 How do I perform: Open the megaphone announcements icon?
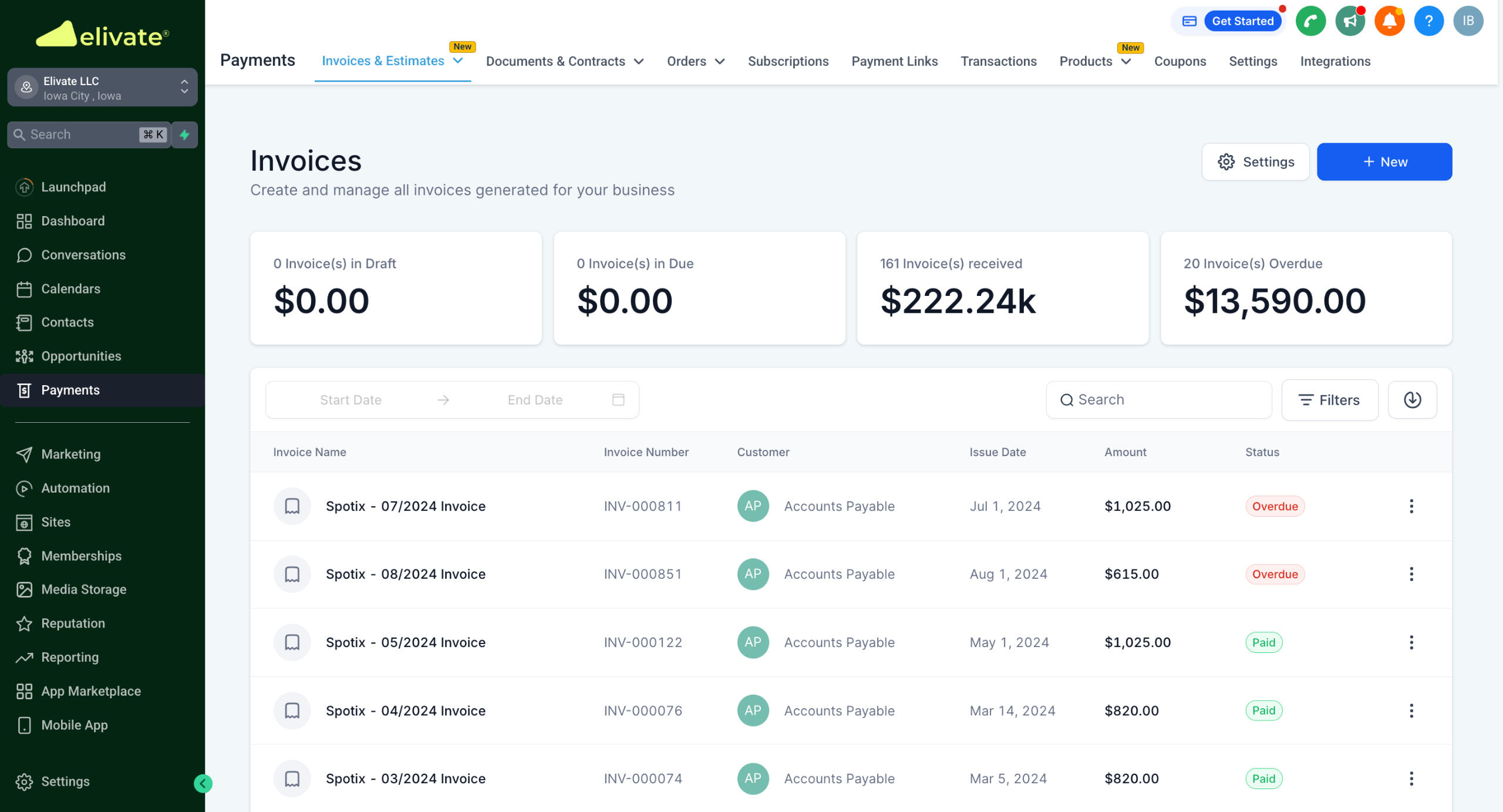(1350, 21)
